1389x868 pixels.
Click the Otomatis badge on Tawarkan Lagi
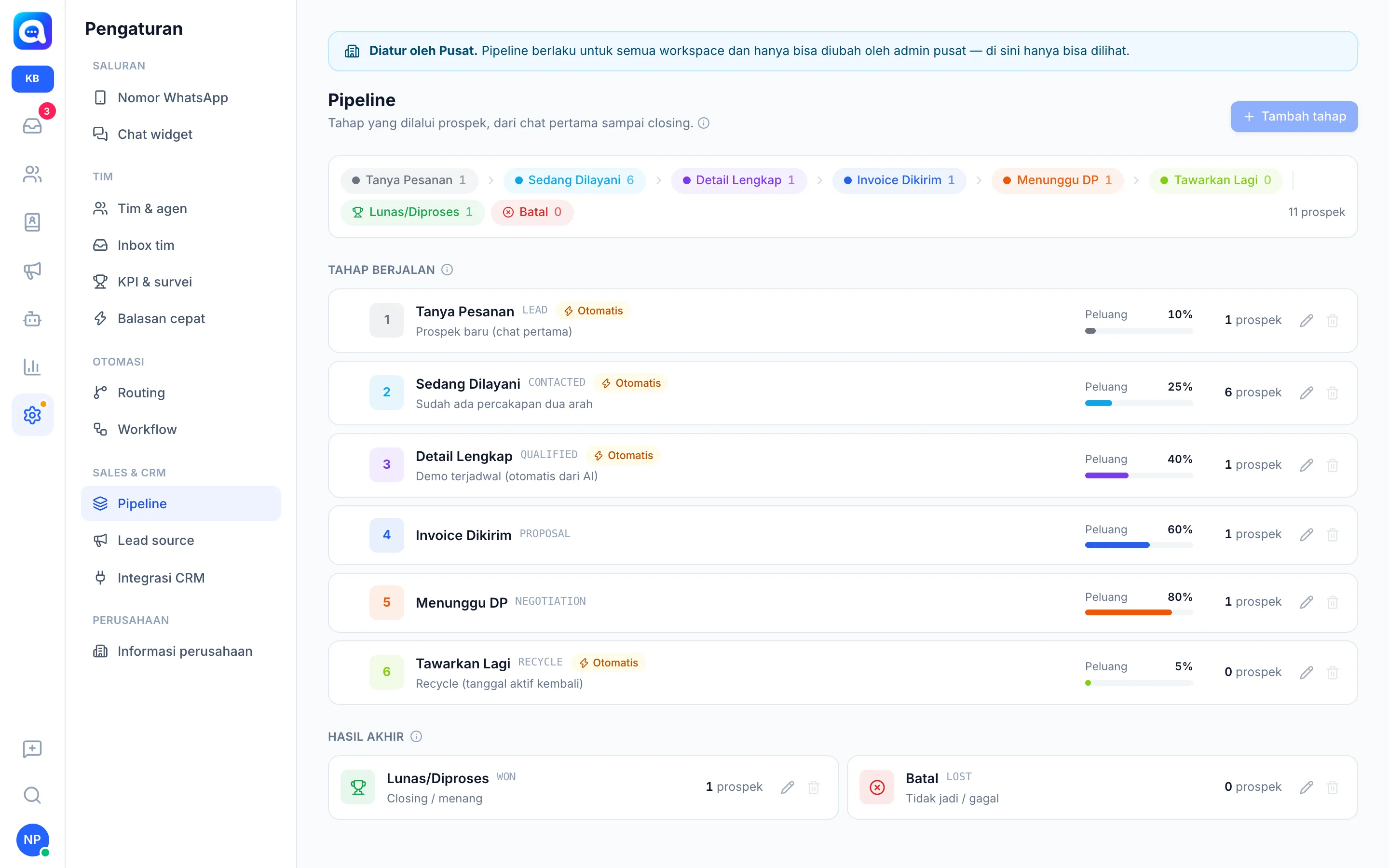tap(608, 663)
